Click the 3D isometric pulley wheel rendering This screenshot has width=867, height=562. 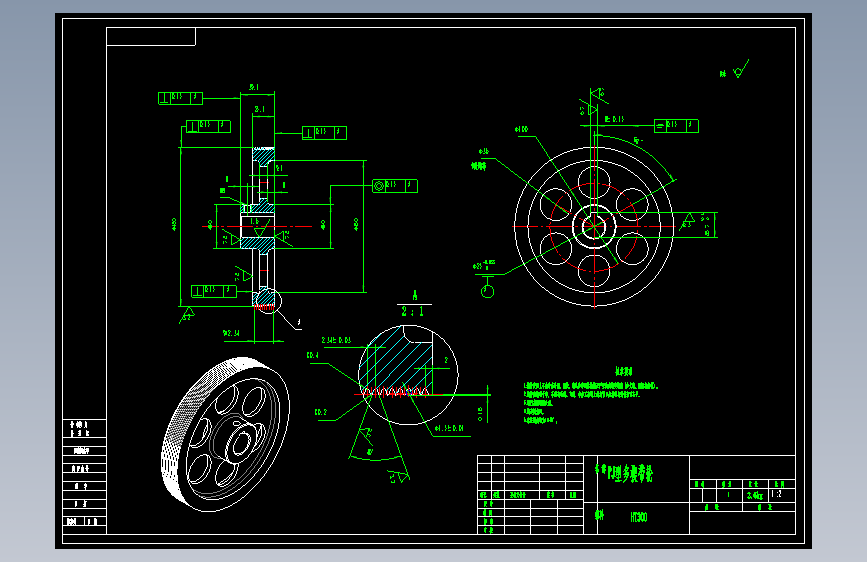(x=226, y=434)
